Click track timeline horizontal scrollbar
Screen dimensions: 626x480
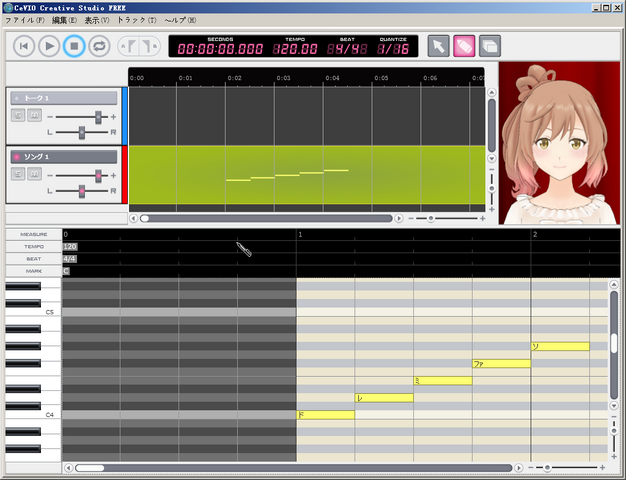266,218
